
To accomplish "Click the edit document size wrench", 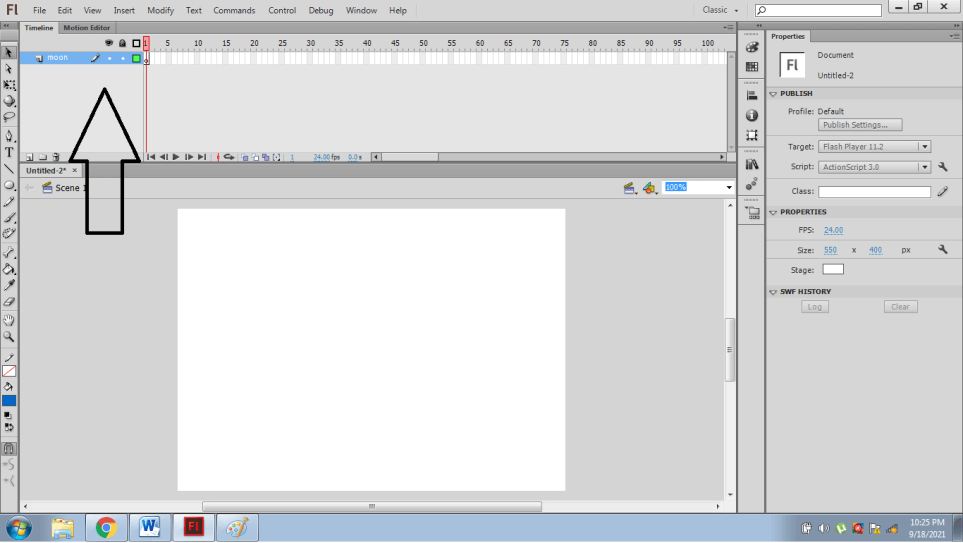I will point(943,249).
